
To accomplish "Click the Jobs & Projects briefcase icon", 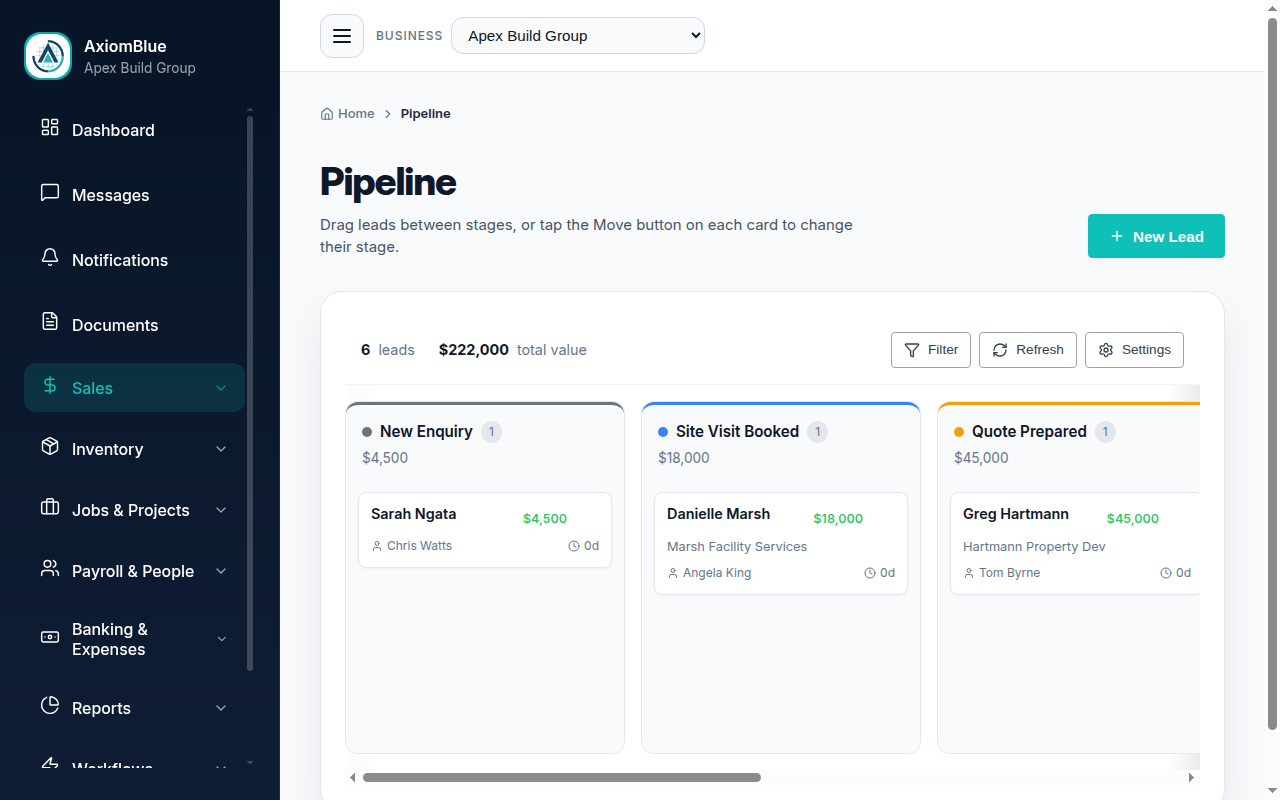I will pyautogui.click(x=50, y=508).
